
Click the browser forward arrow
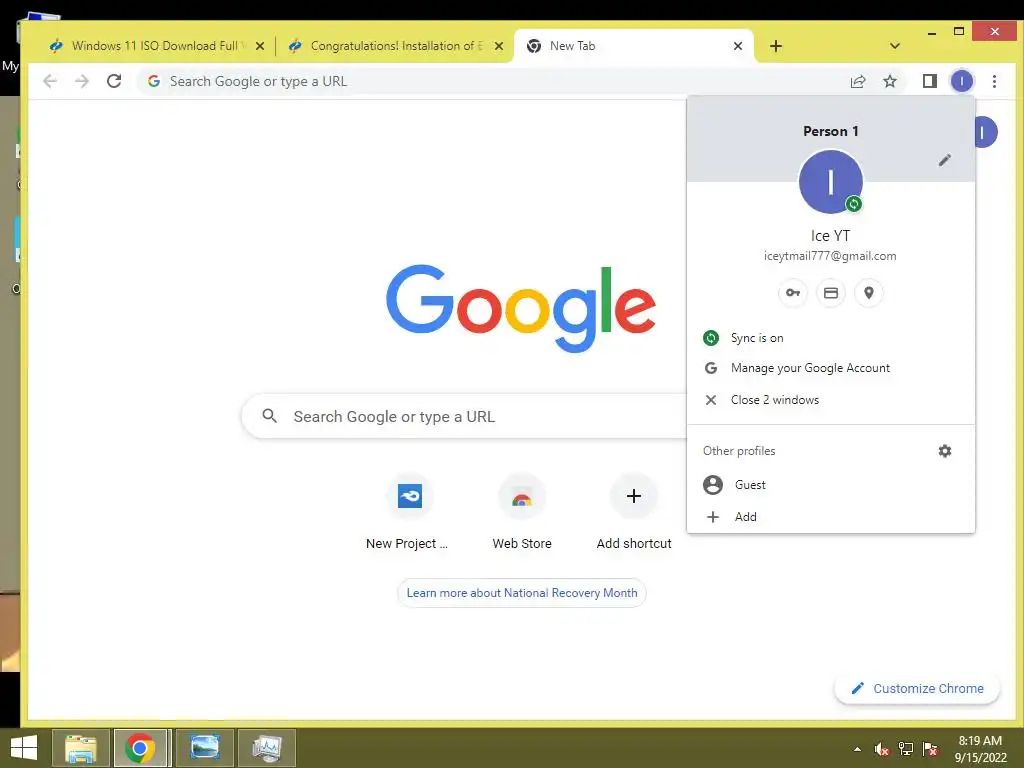pos(82,81)
